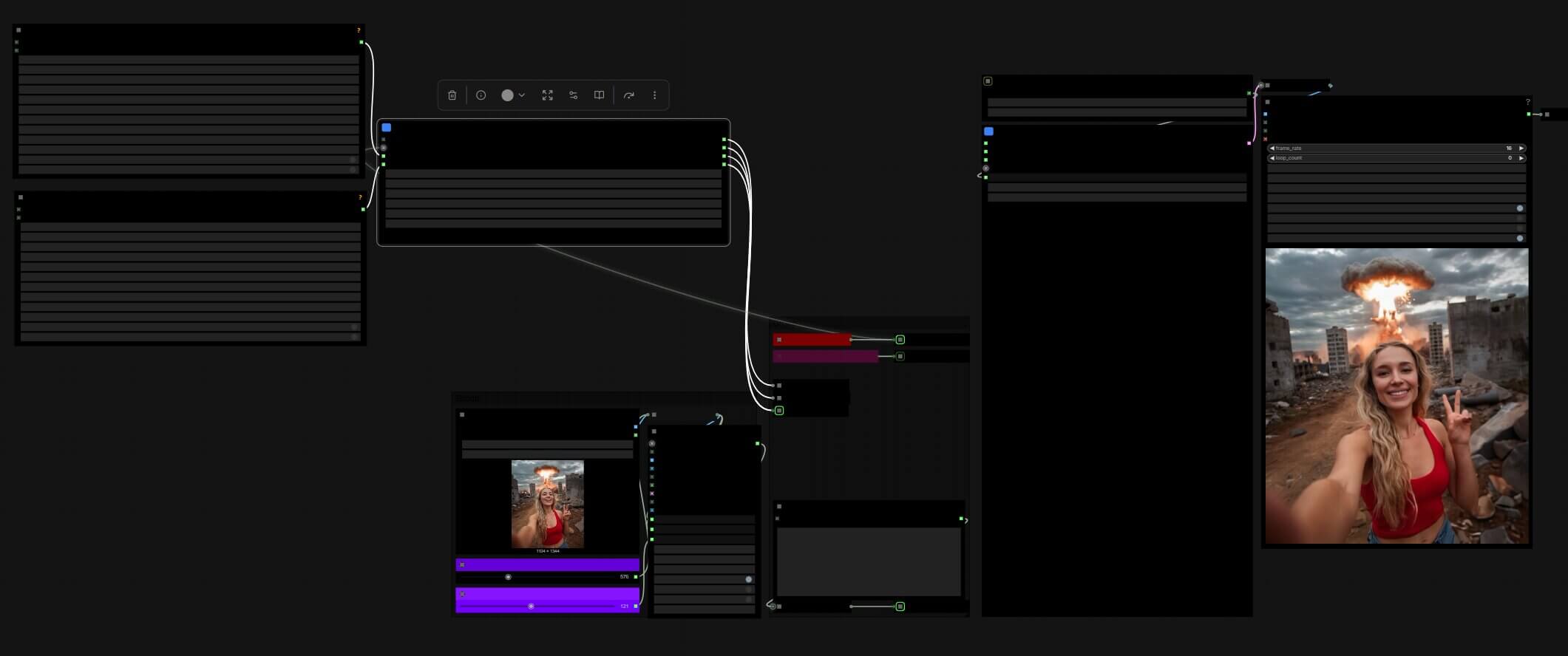Click the magenta node title bar
Image resolution: width=1568 pixels, height=656 pixels.
click(825, 356)
